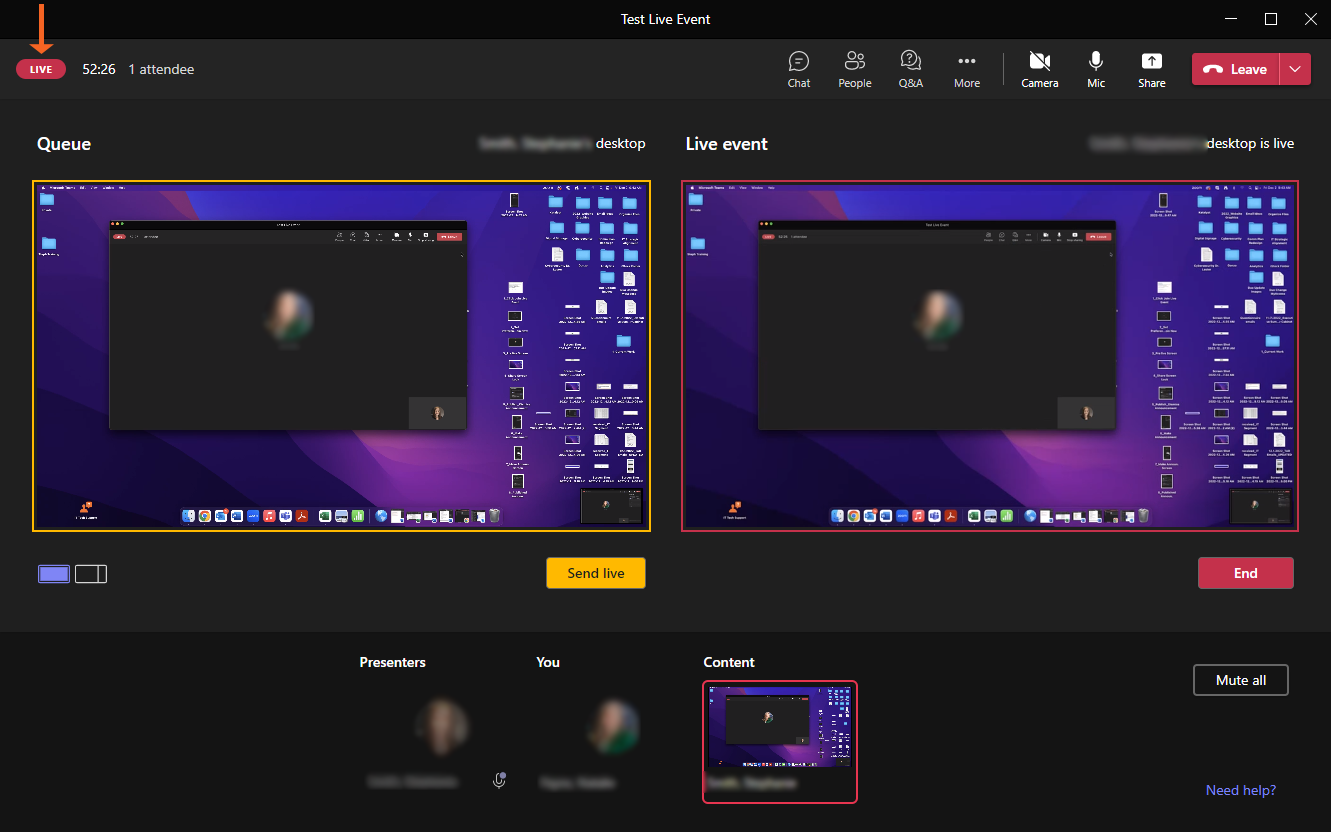Click the red Leave button

pyautogui.click(x=1236, y=69)
